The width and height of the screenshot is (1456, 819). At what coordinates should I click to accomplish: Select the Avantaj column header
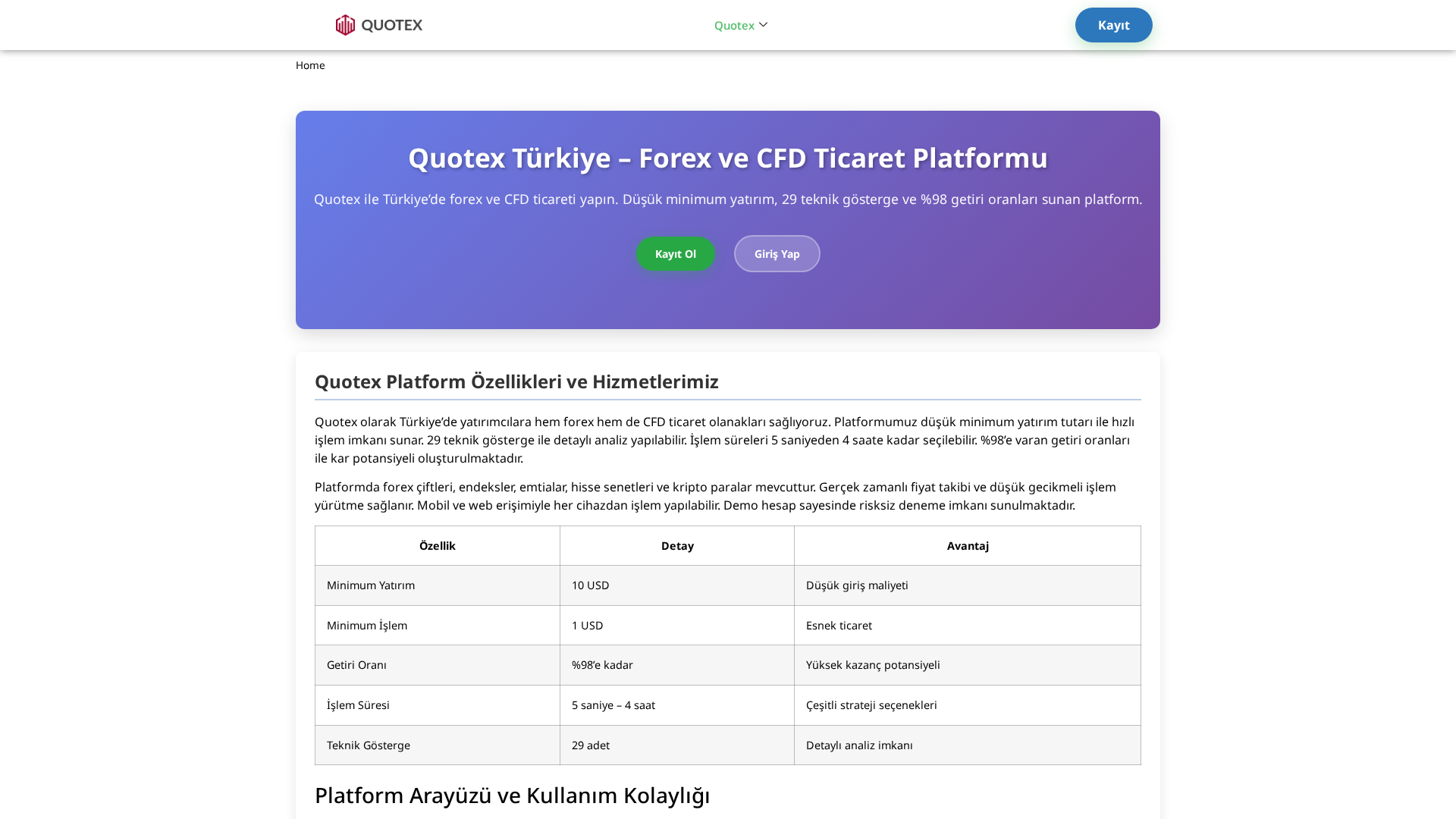(x=967, y=545)
